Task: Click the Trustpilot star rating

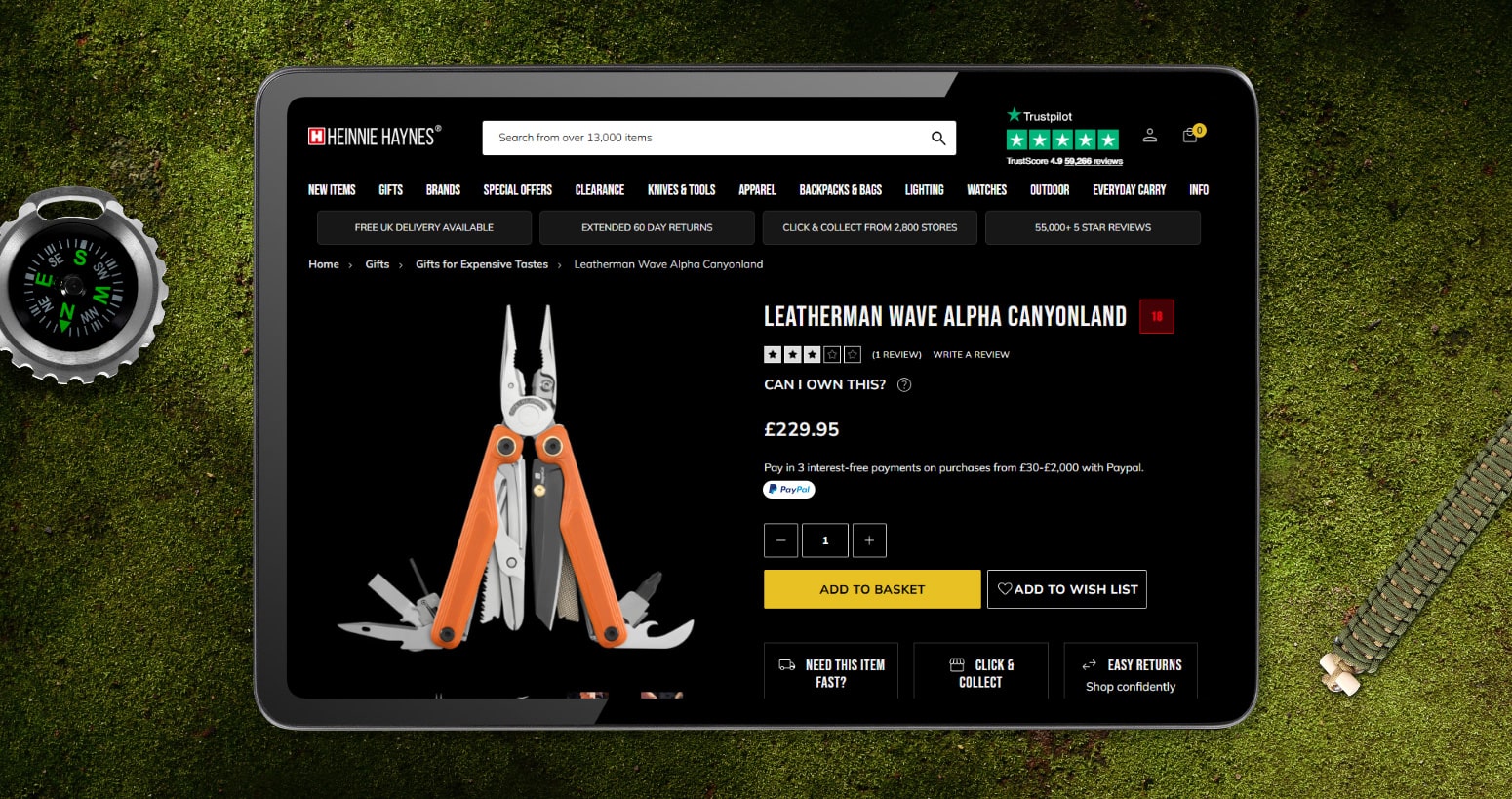Action: pos(1062,140)
